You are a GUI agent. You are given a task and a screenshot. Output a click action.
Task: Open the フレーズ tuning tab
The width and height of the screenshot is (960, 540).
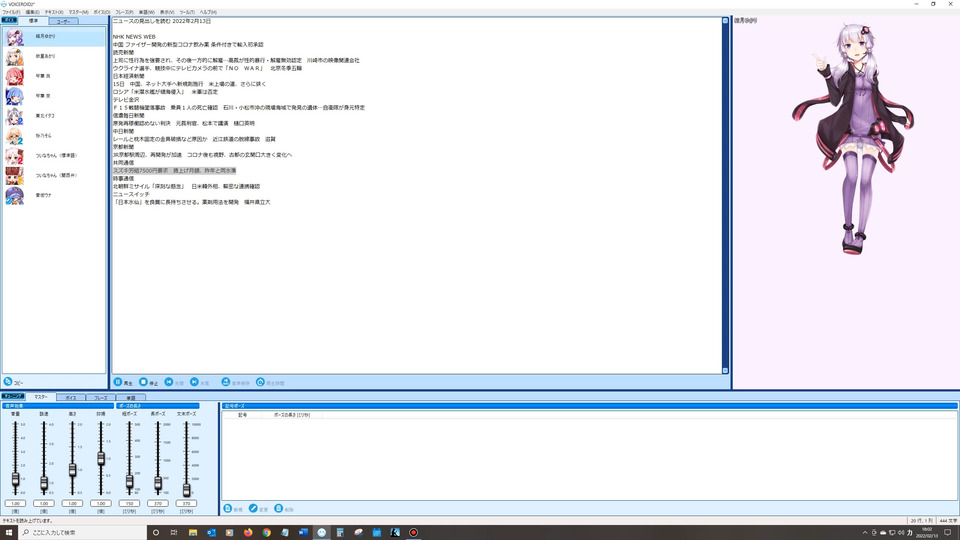100,397
